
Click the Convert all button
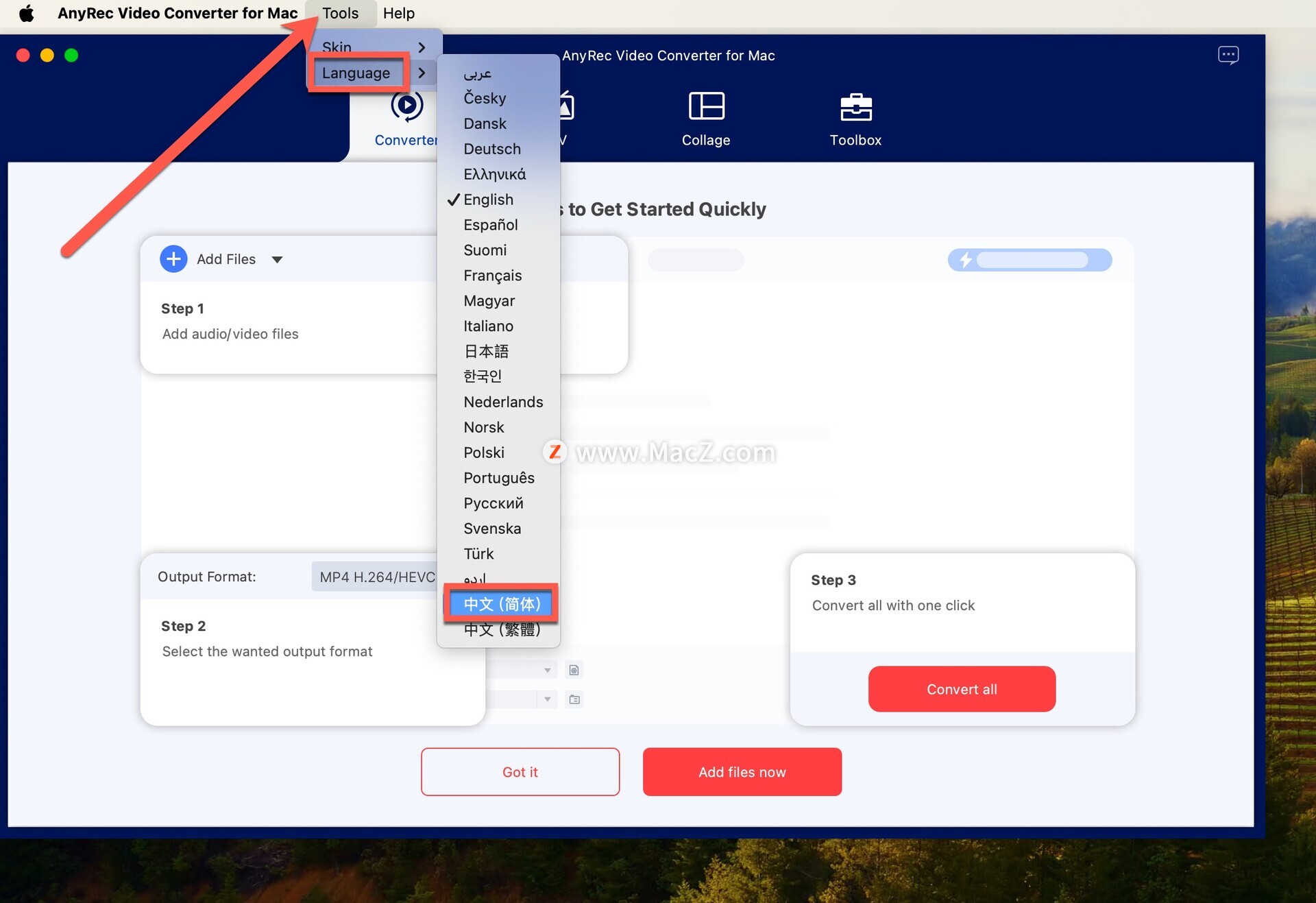coord(962,689)
